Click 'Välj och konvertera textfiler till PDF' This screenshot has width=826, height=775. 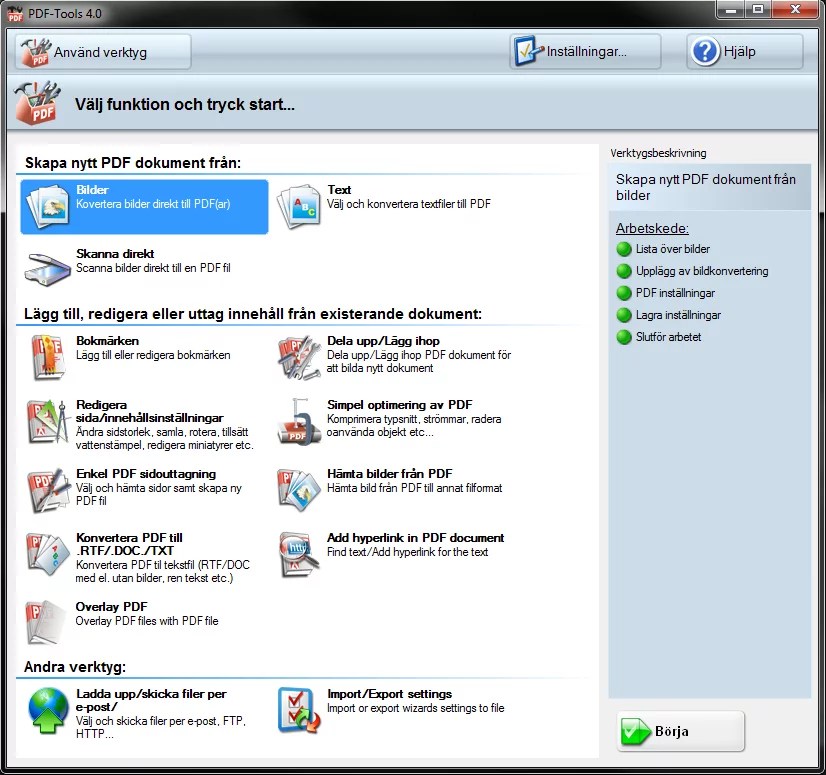[409, 204]
